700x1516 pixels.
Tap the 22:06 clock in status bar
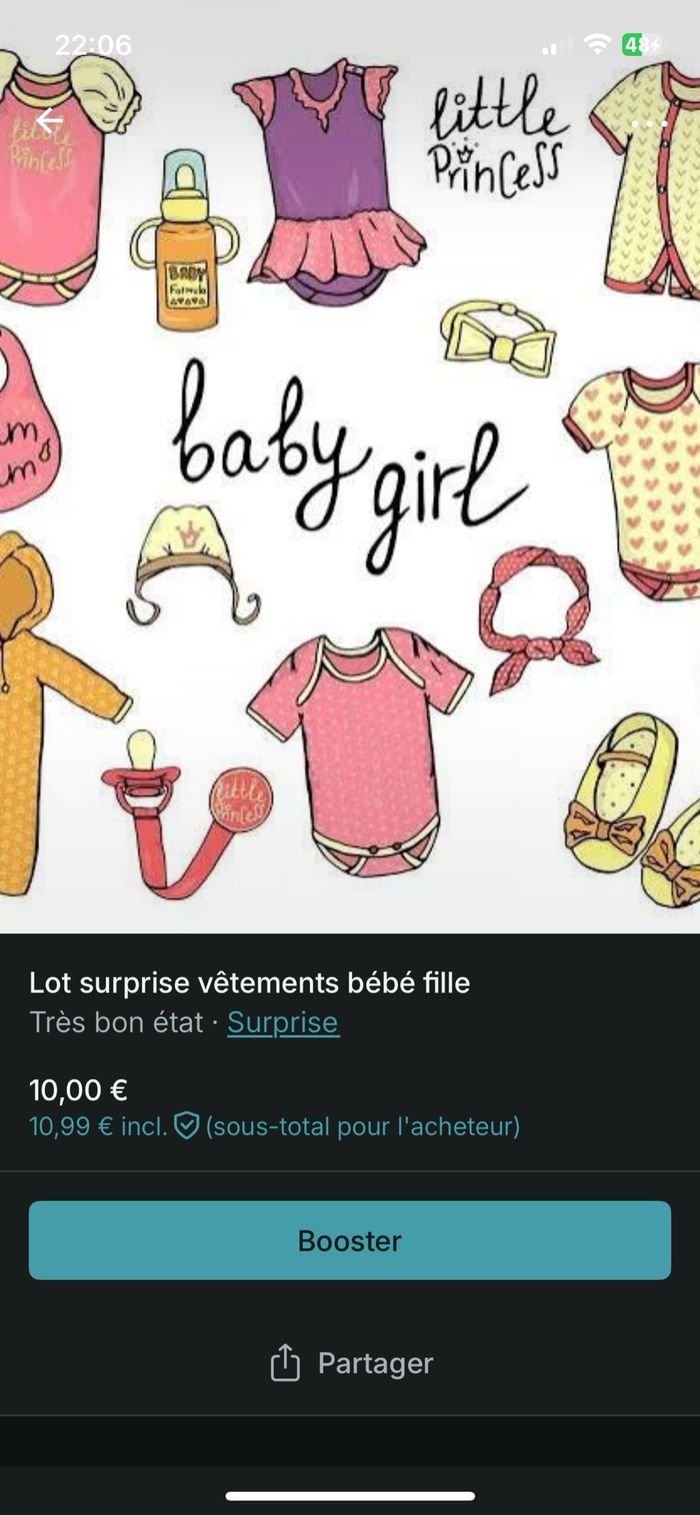point(93,45)
